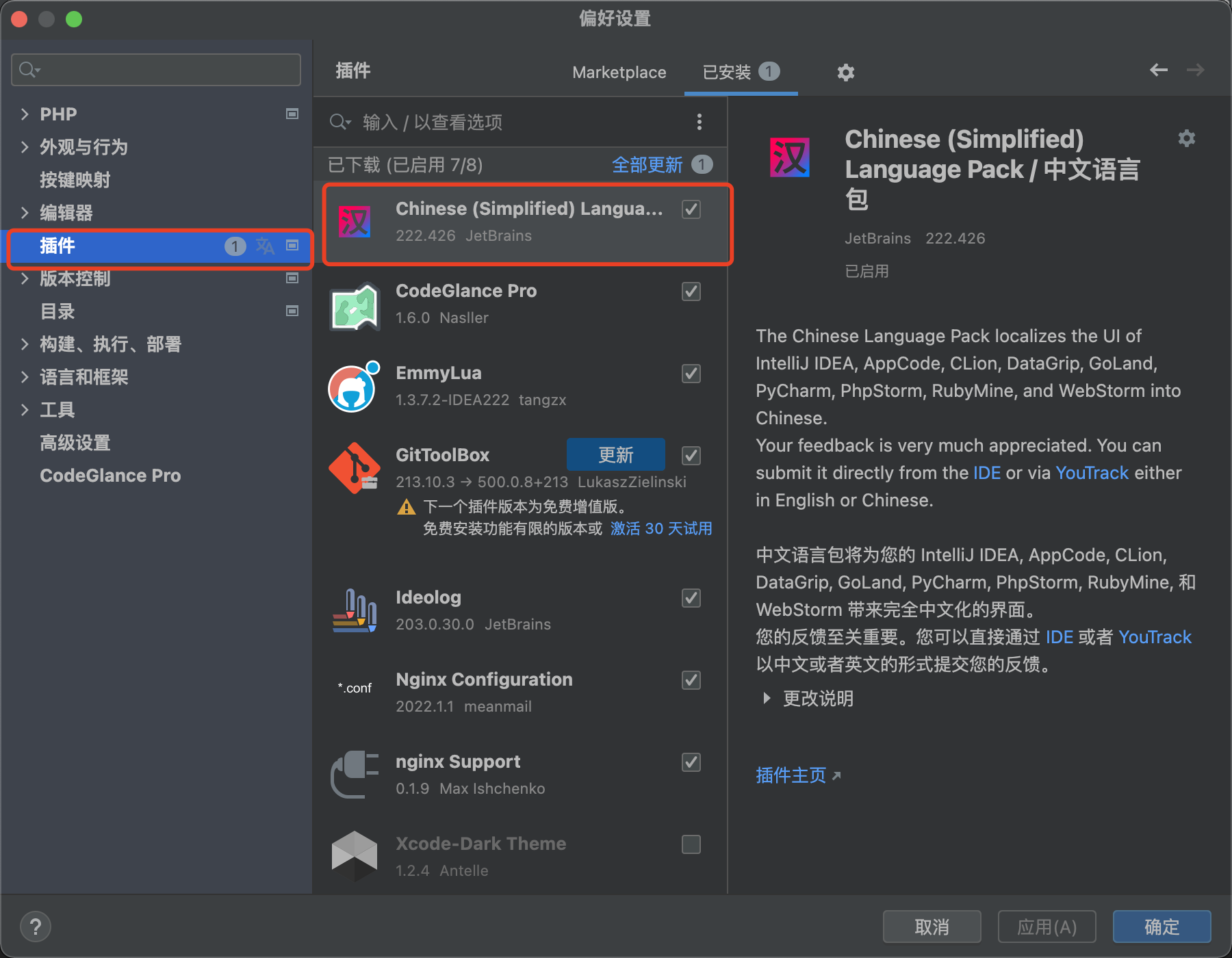1232x958 pixels.
Task: Click the EmmyLua plugin icon
Action: pyautogui.click(x=355, y=387)
